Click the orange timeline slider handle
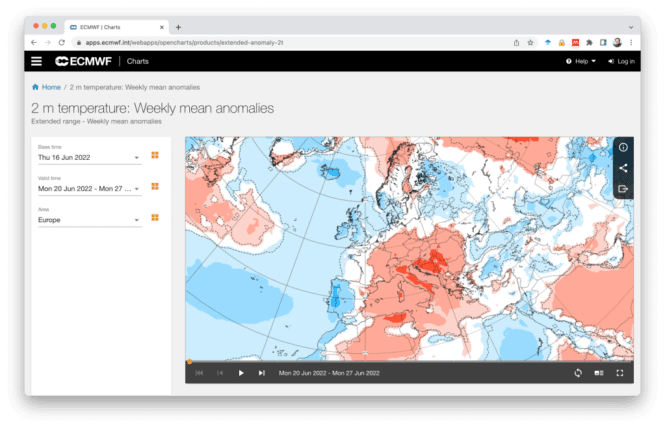665x428 pixels. (189, 362)
